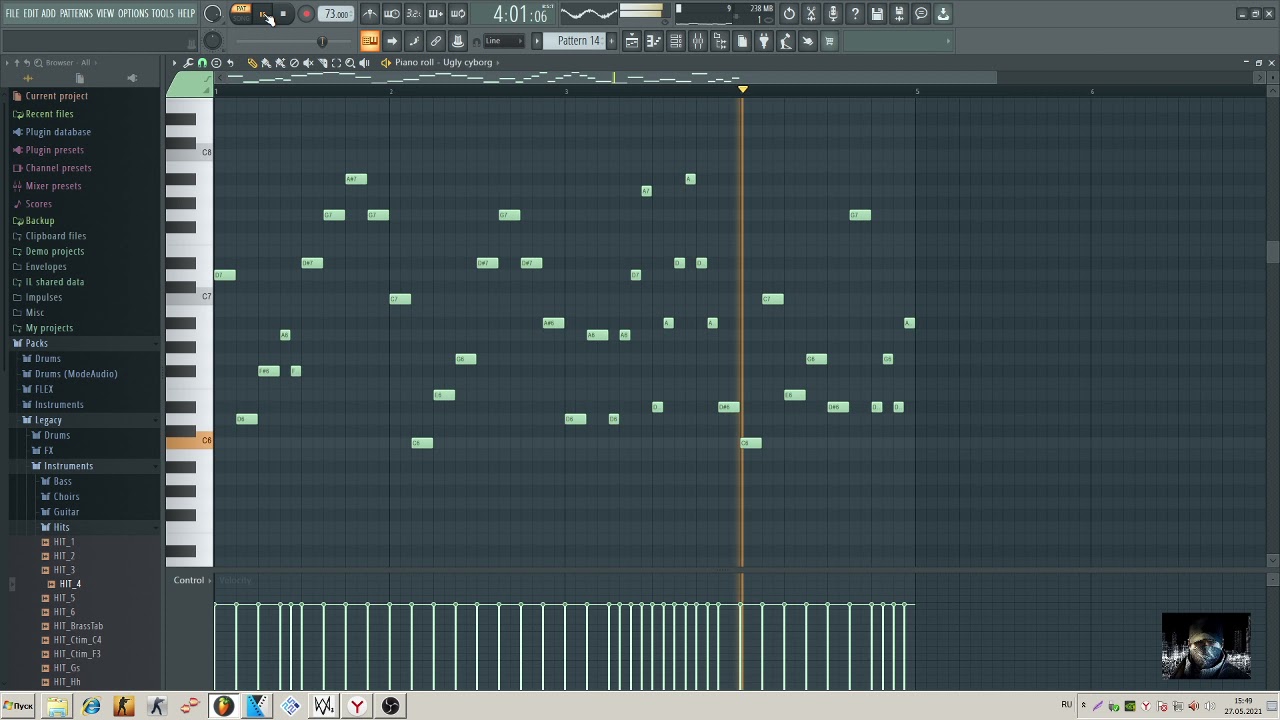
Task: Toggle the 3-2-1 countdown before recording
Action: 414,14
